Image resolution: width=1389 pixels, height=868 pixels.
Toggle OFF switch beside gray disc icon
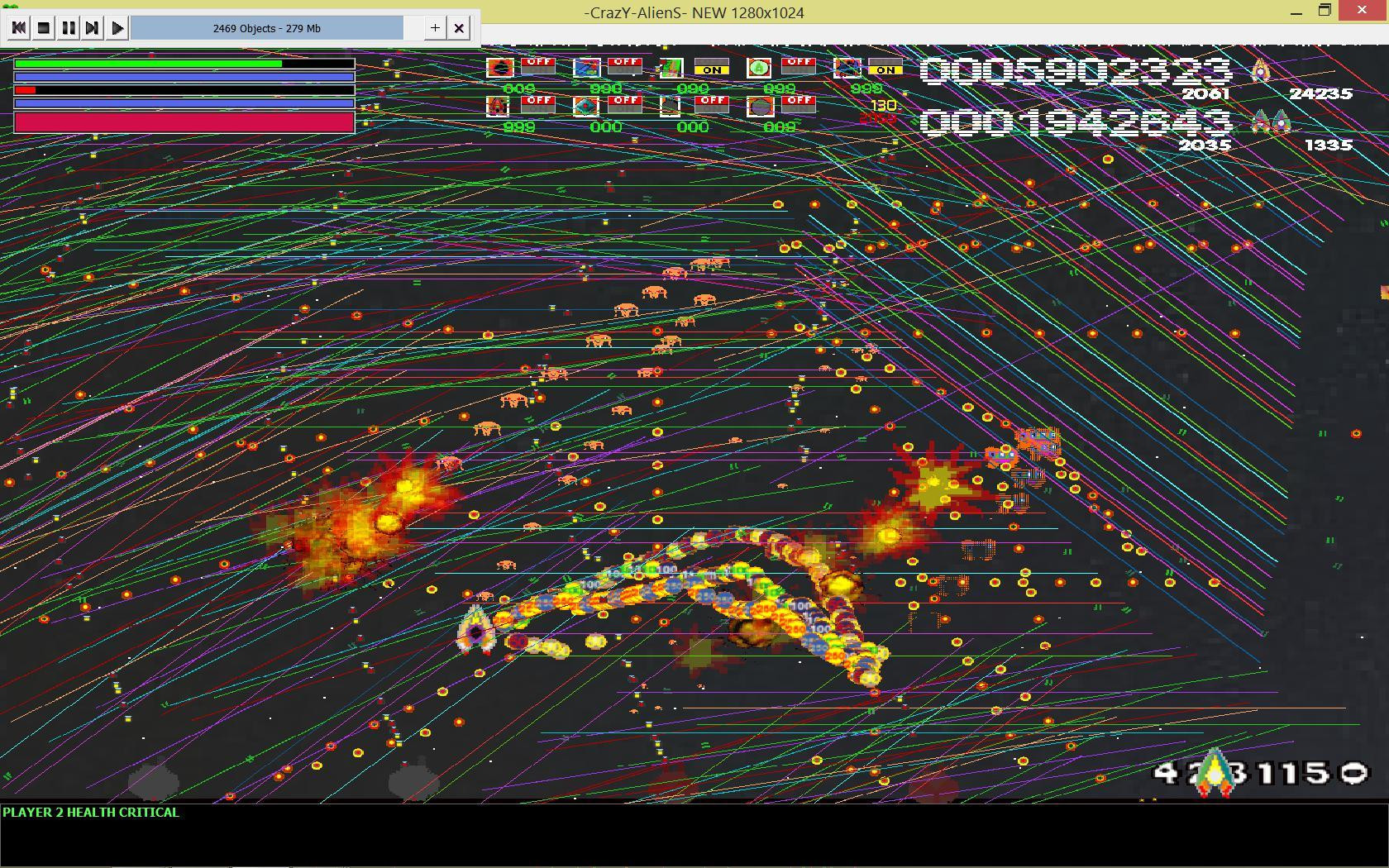tap(799, 104)
